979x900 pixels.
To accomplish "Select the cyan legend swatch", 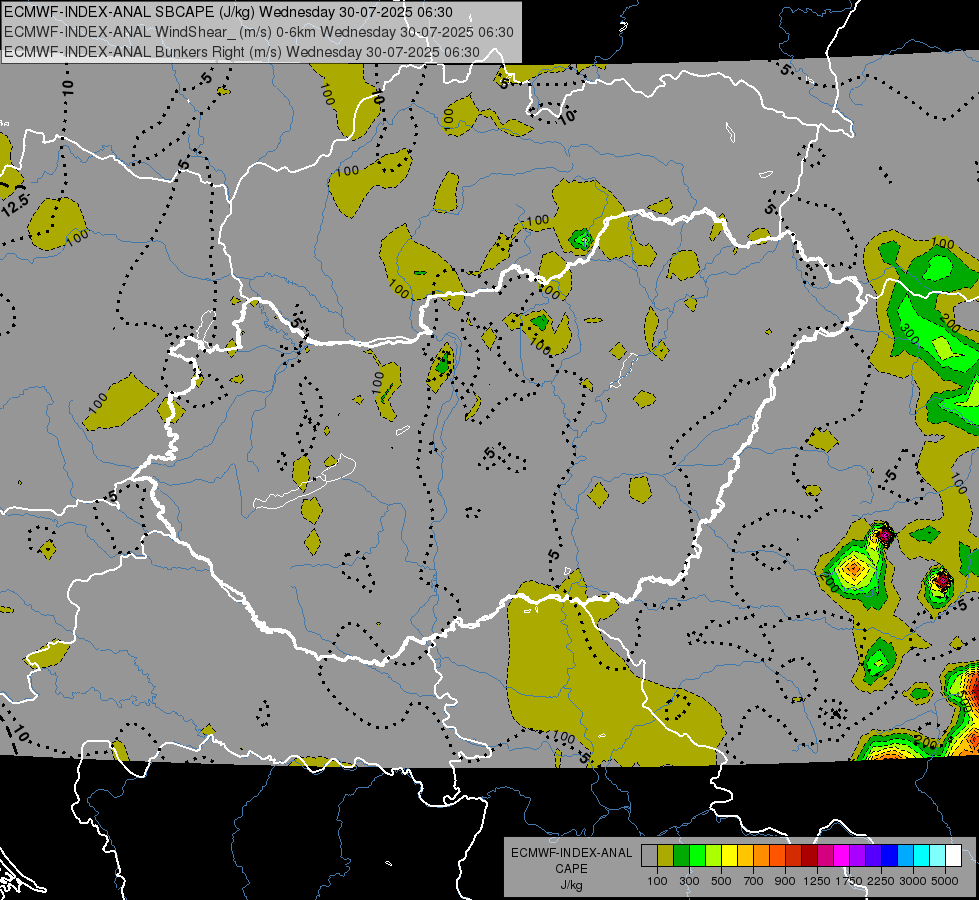I will (x=922, y=855).
